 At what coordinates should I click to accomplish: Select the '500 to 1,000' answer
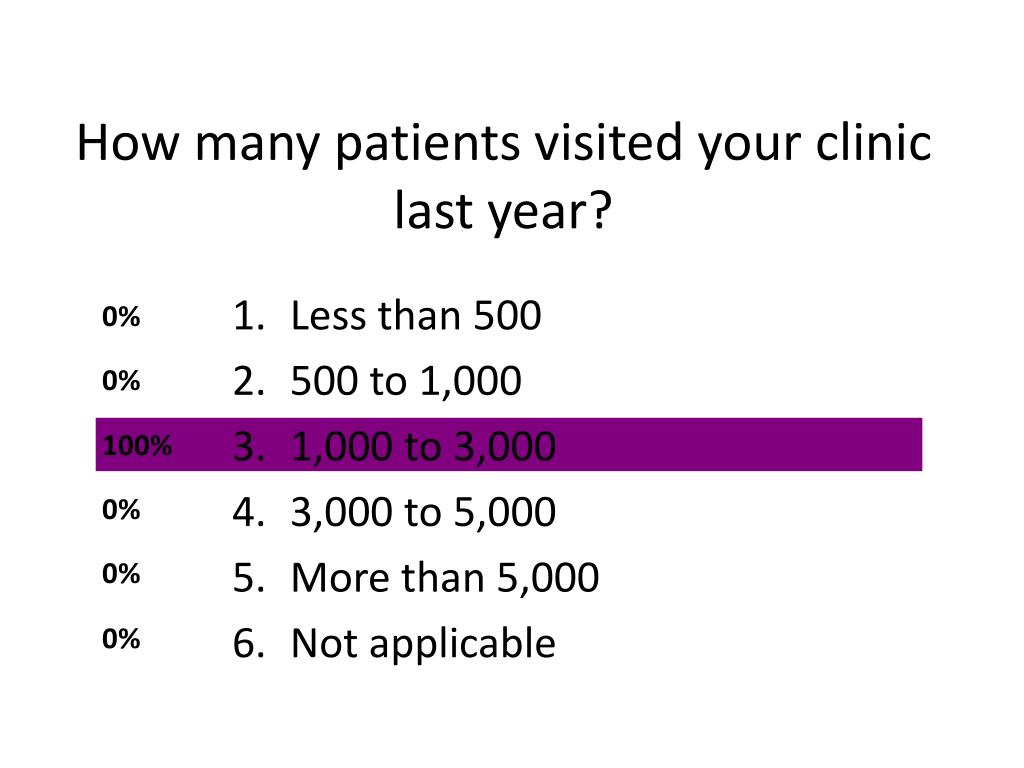(x=406, y=381)
